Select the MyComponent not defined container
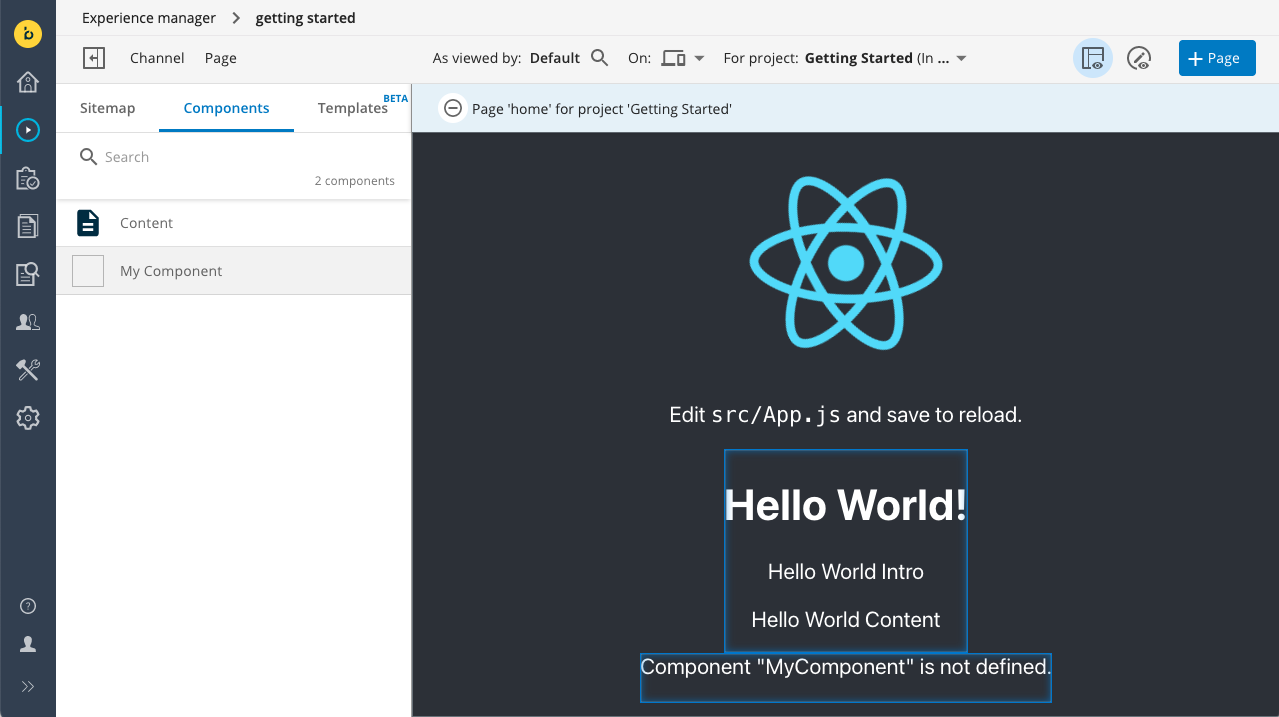This screenshot has height=717, width=1279. pyautogui.click(x=846, y=677)
